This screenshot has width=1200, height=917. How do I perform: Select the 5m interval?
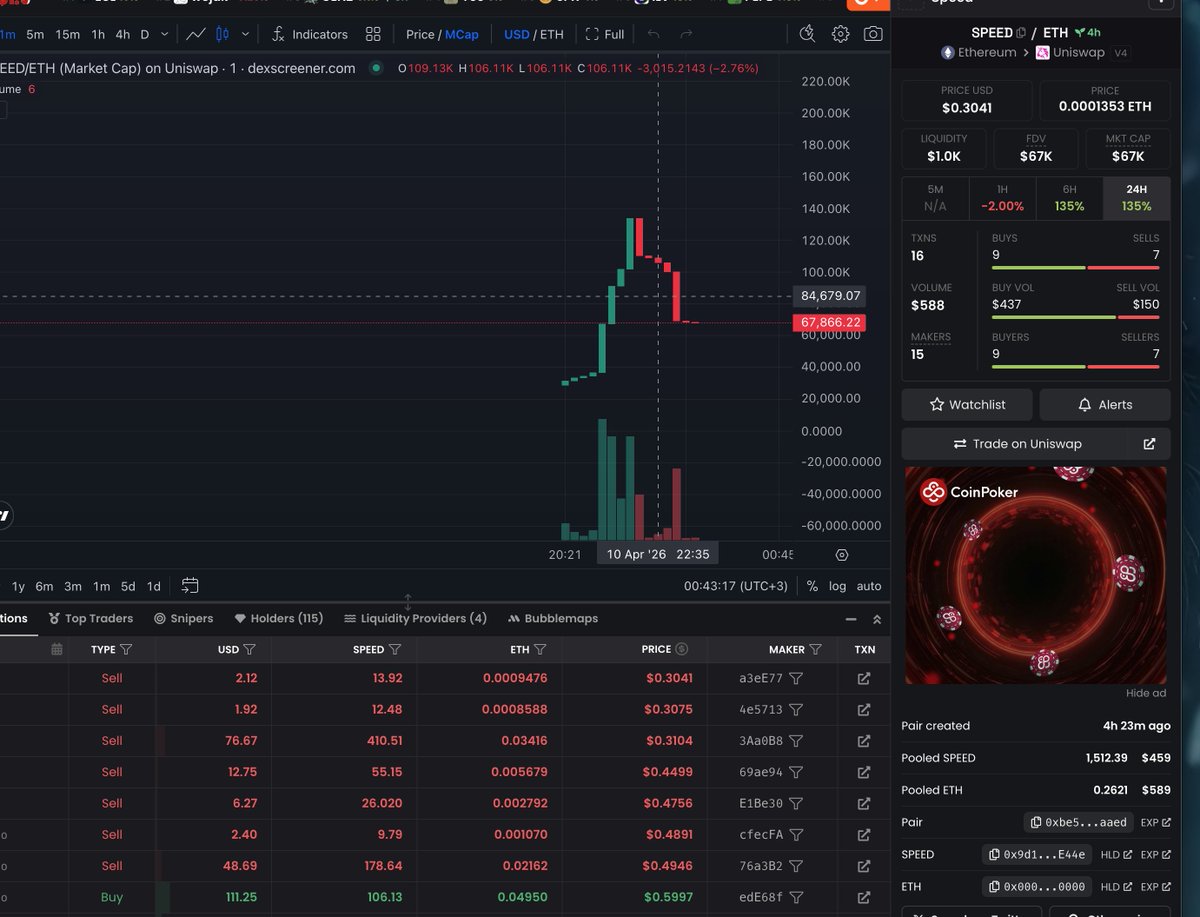(x=35, y=34)
